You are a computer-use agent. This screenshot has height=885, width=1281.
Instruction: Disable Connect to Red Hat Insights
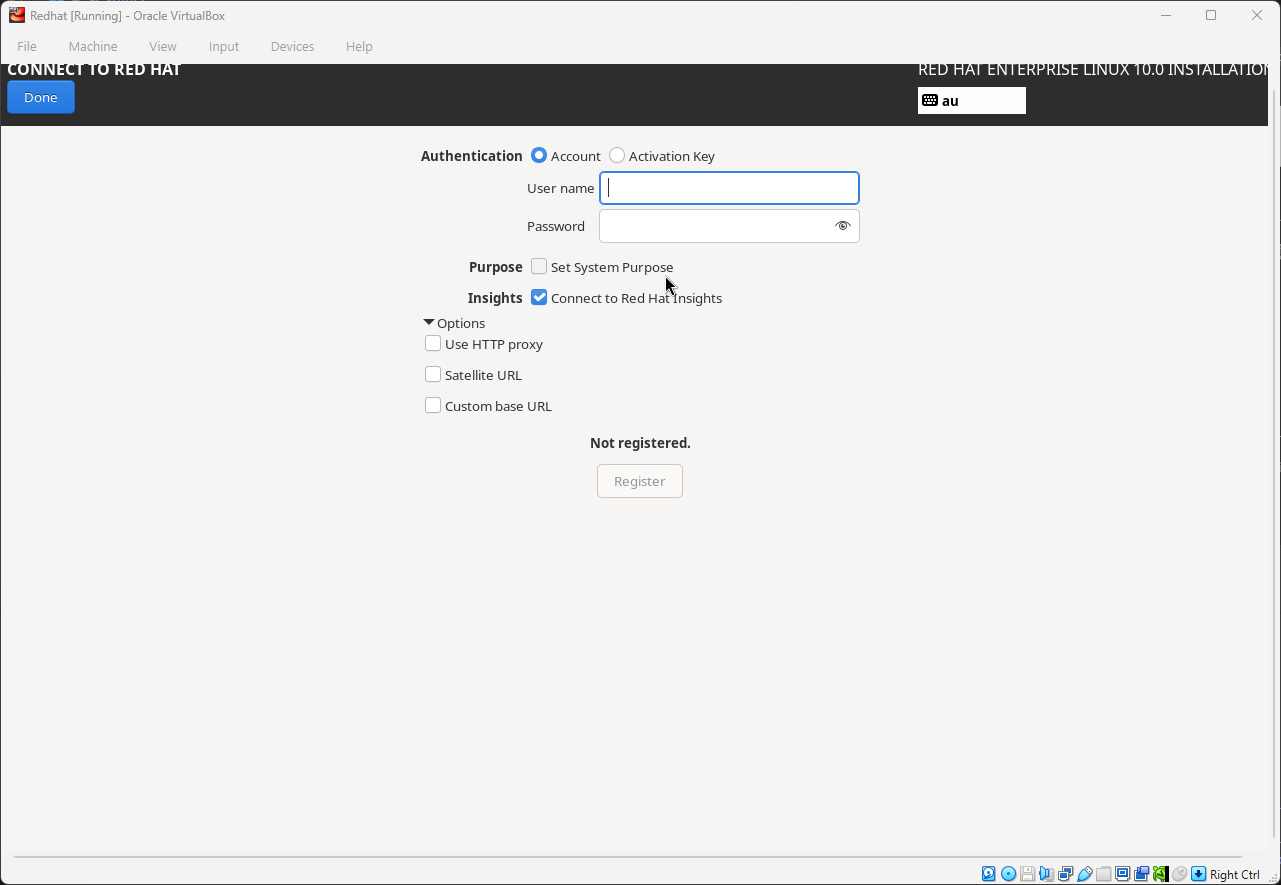coord(539,297)
